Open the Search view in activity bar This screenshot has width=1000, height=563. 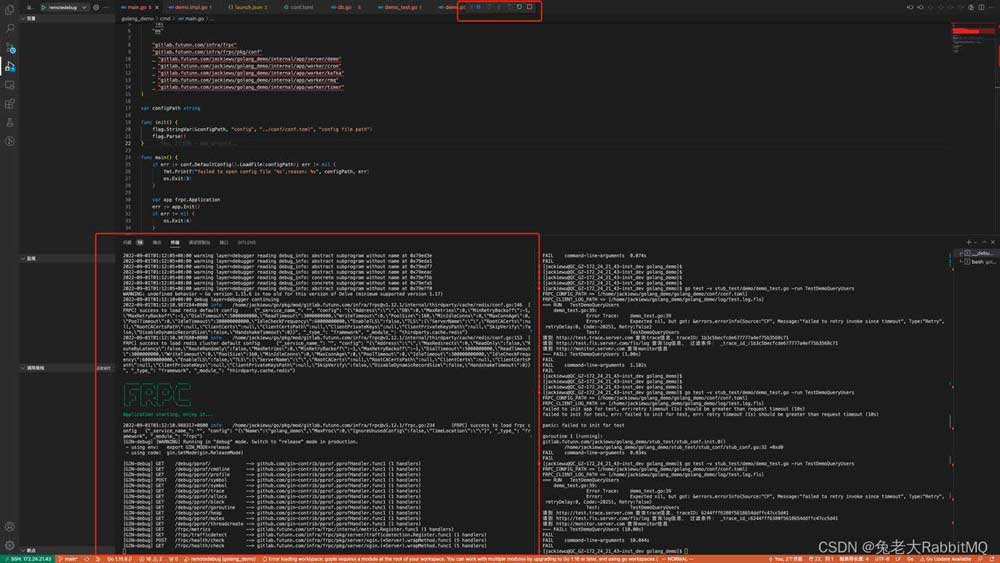pos(10,29)
